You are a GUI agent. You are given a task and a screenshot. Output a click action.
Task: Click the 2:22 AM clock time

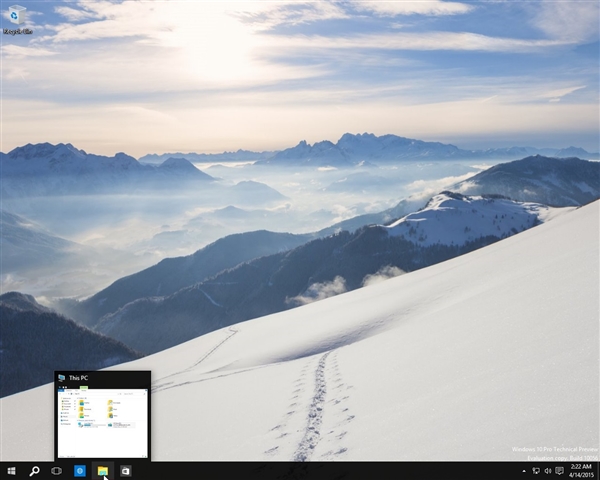pos(581,466)
